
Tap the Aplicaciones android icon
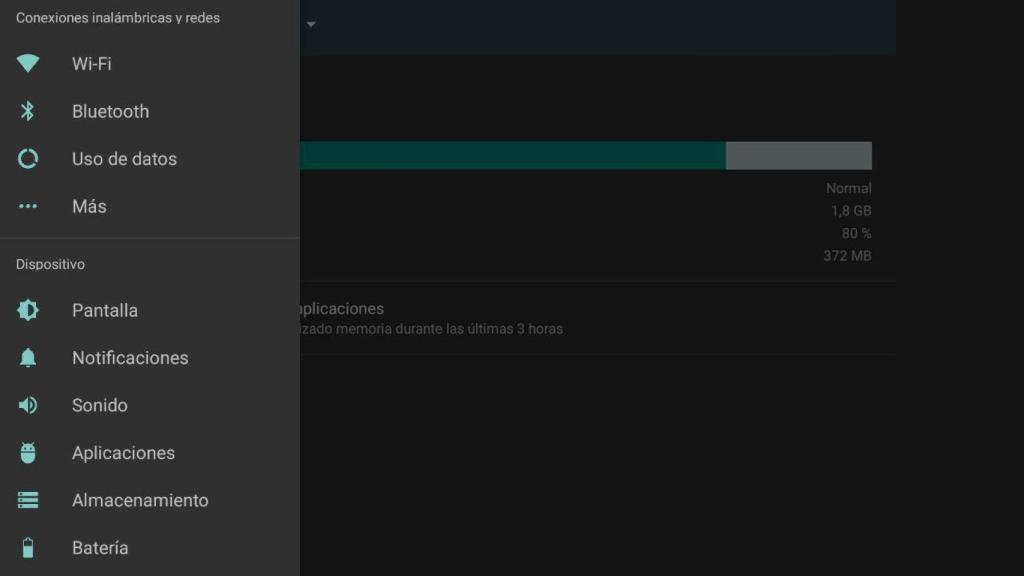point(27,453)
